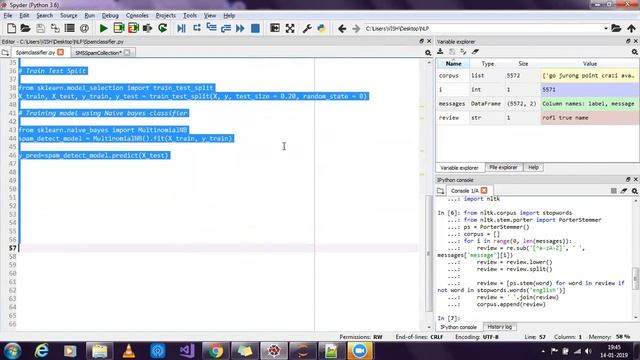This screenshot has height=360, width=640.
Task: Toggle fullscreen mode with the arrows icon
Action: [x=290, y=28]
